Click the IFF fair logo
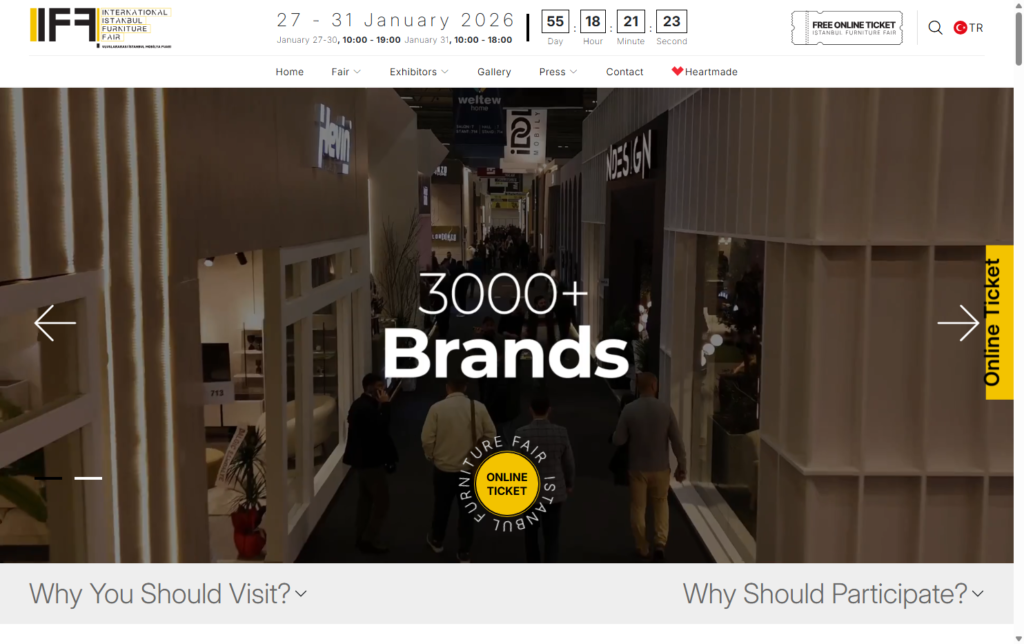The width and height of the screenshot is (1024, 644). 100,26
